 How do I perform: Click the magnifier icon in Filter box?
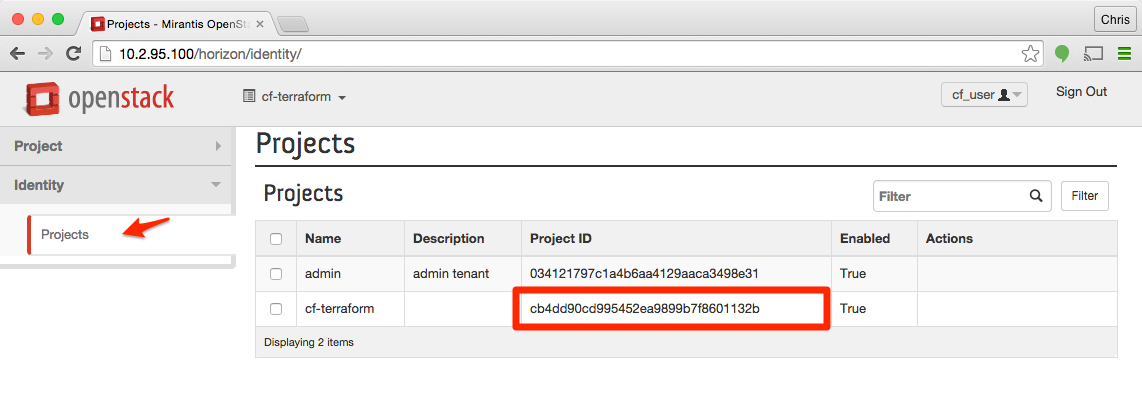1036,196
